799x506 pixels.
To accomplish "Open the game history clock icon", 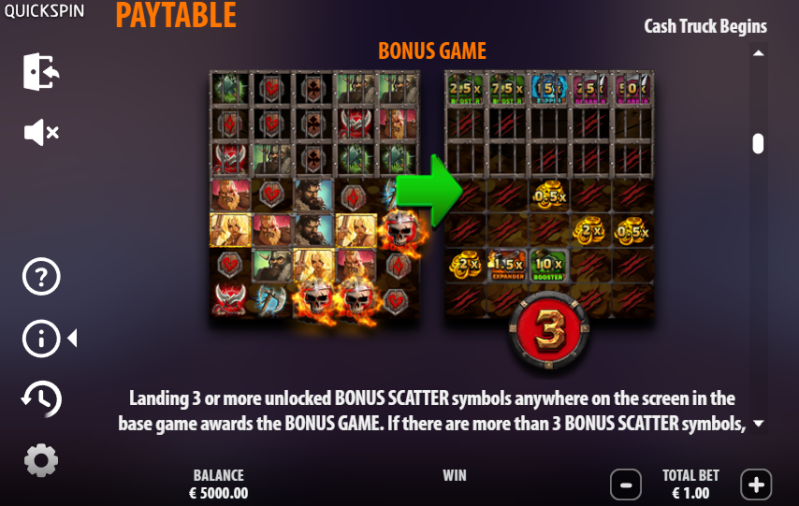I will pos(41,399).
